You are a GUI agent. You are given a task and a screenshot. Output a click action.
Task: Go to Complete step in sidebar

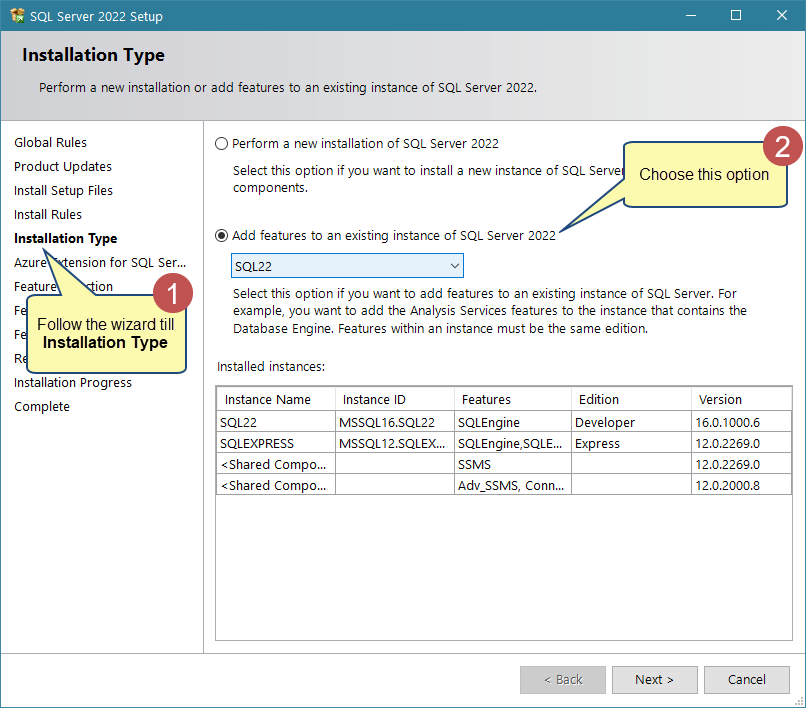click(x=42, y=407)
